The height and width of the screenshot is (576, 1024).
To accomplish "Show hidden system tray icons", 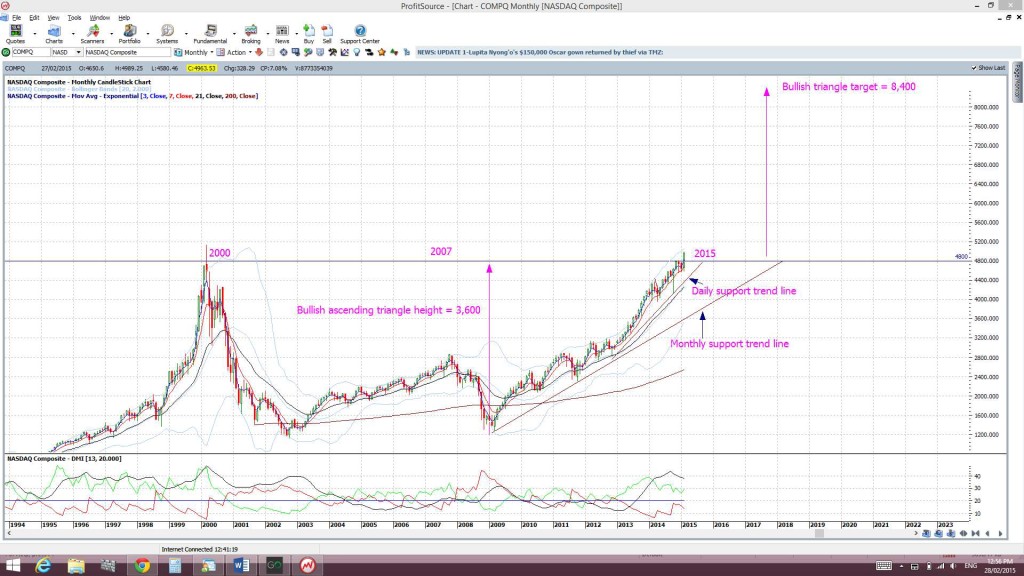I will coord(901,566).
